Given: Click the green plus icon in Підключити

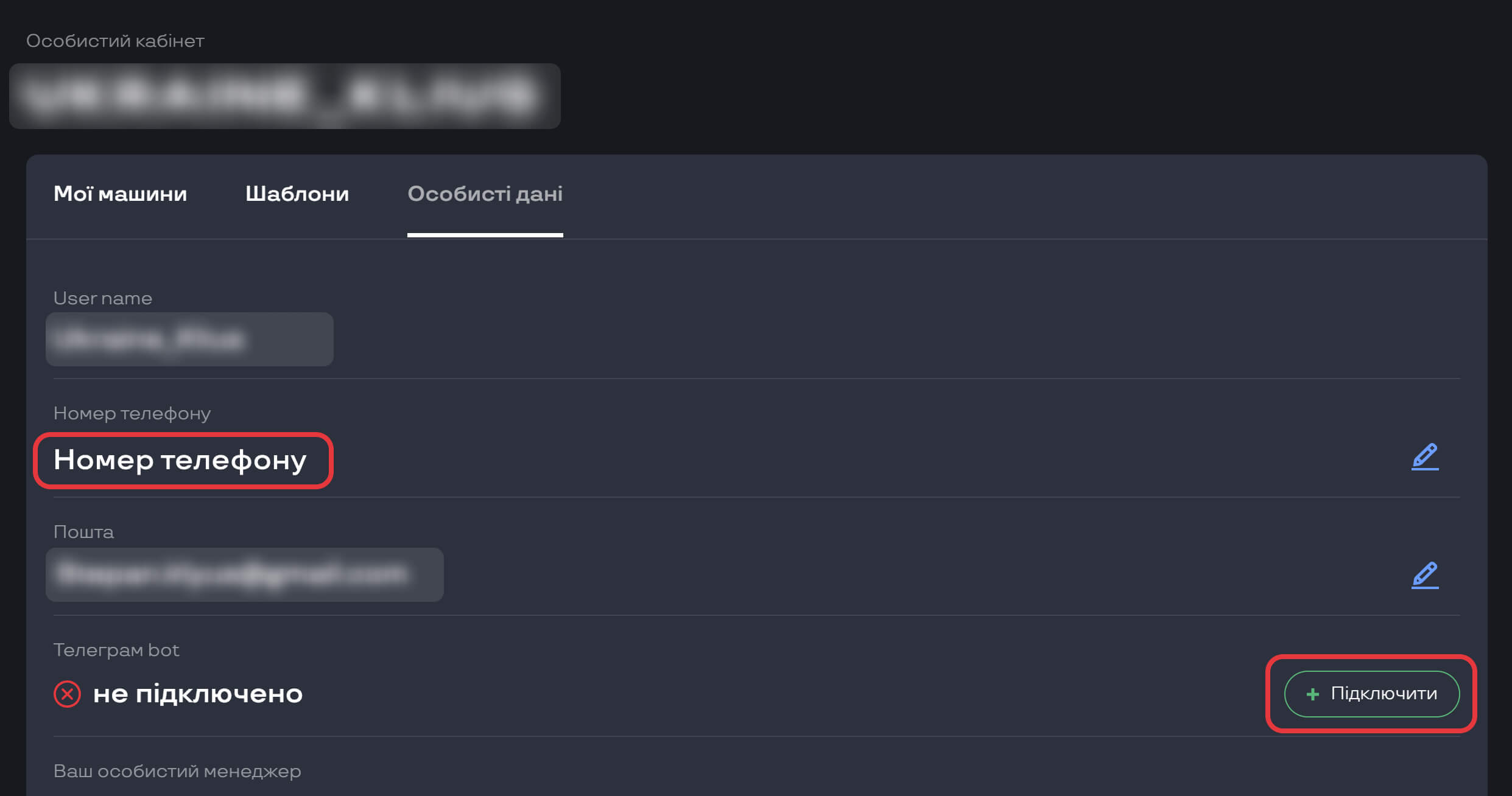Looking at the screenshot, I should point(1312,694).
